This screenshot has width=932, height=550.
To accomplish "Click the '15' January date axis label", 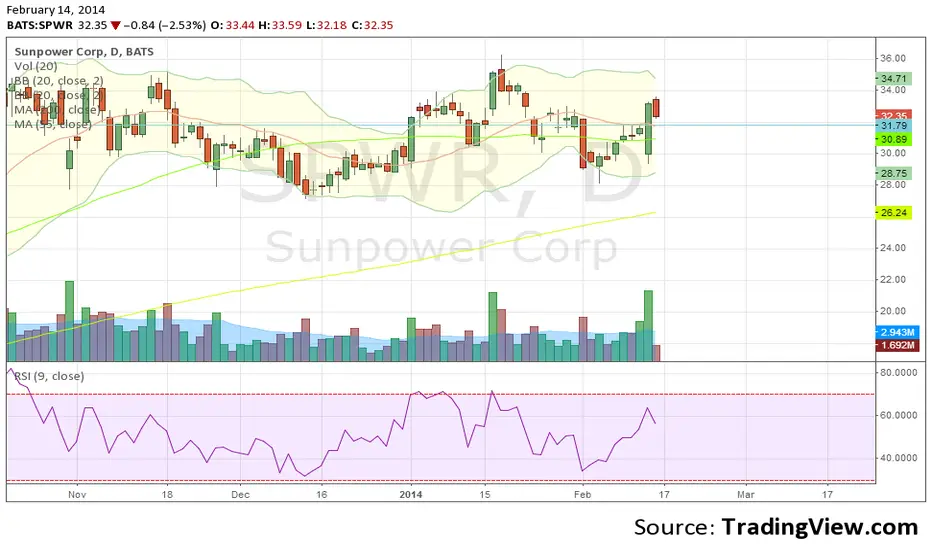I will point(485,494).
